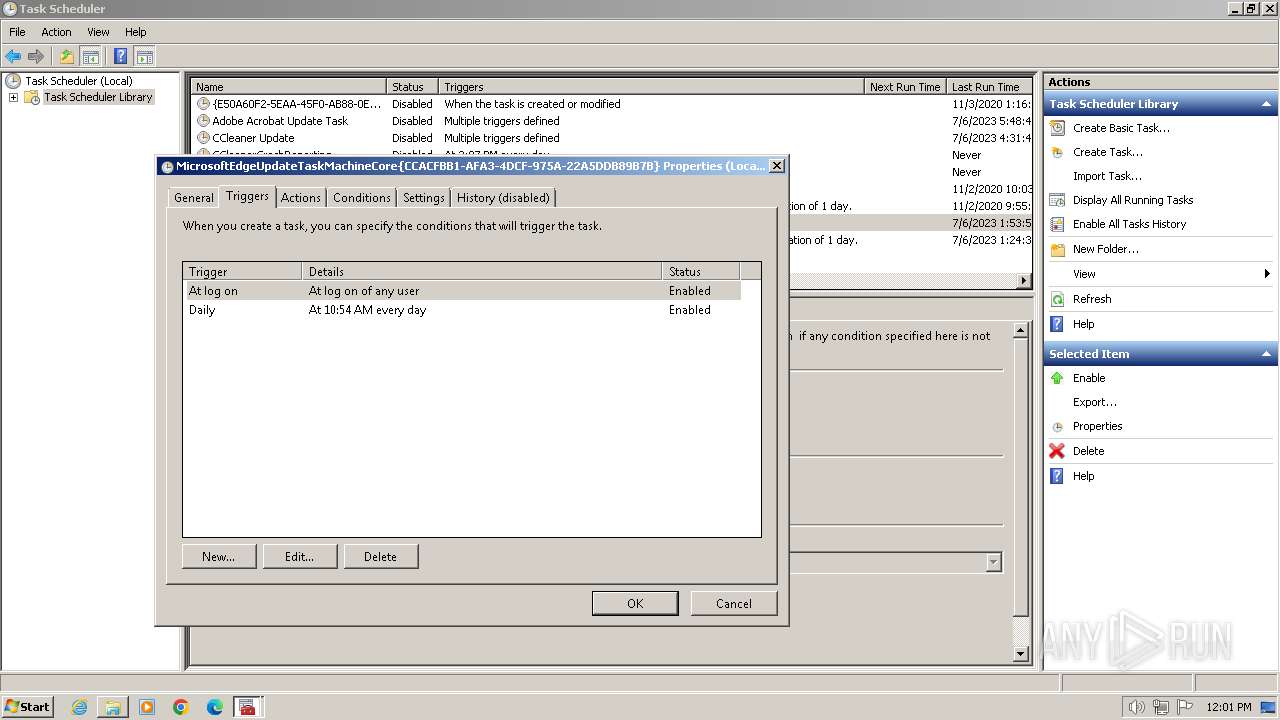Close the Properties dialog with X

(777, 166)
